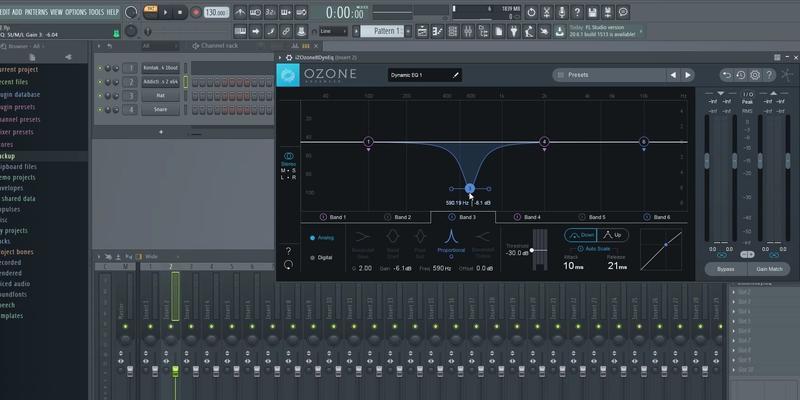Screen dimensions: 800x400
Task: Switch to the Band 4 tab
Action: pyautogui.click(x=527, y=217)
